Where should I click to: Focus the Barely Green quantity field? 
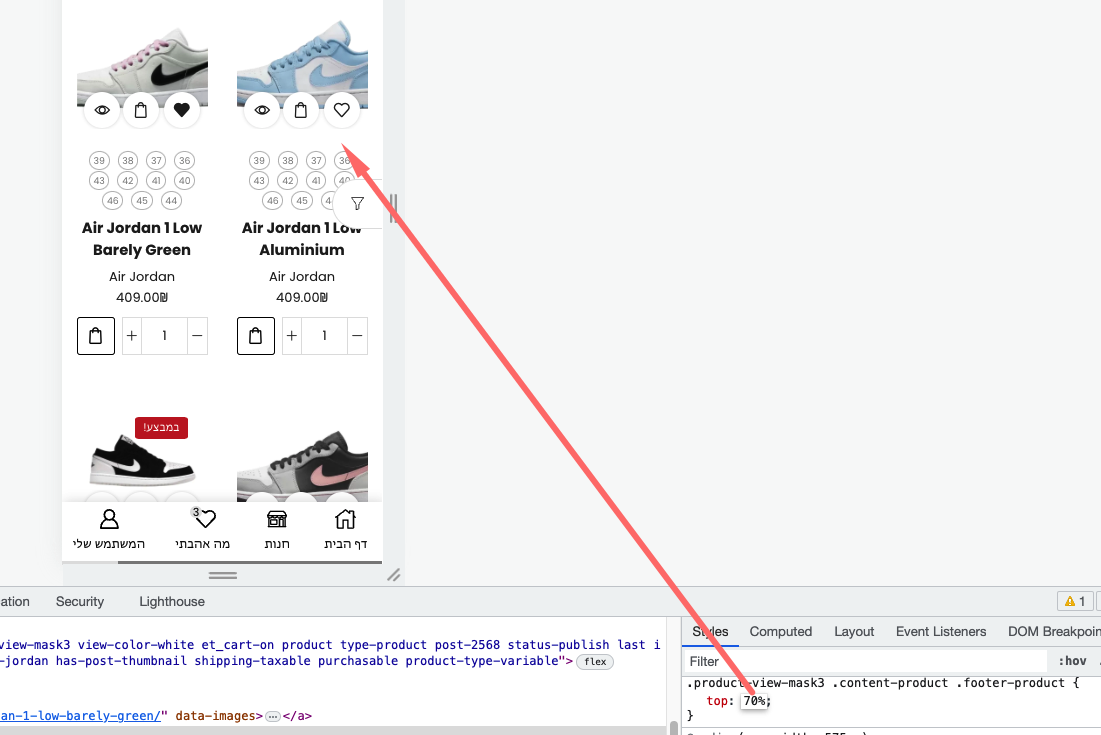pos(164,336)
